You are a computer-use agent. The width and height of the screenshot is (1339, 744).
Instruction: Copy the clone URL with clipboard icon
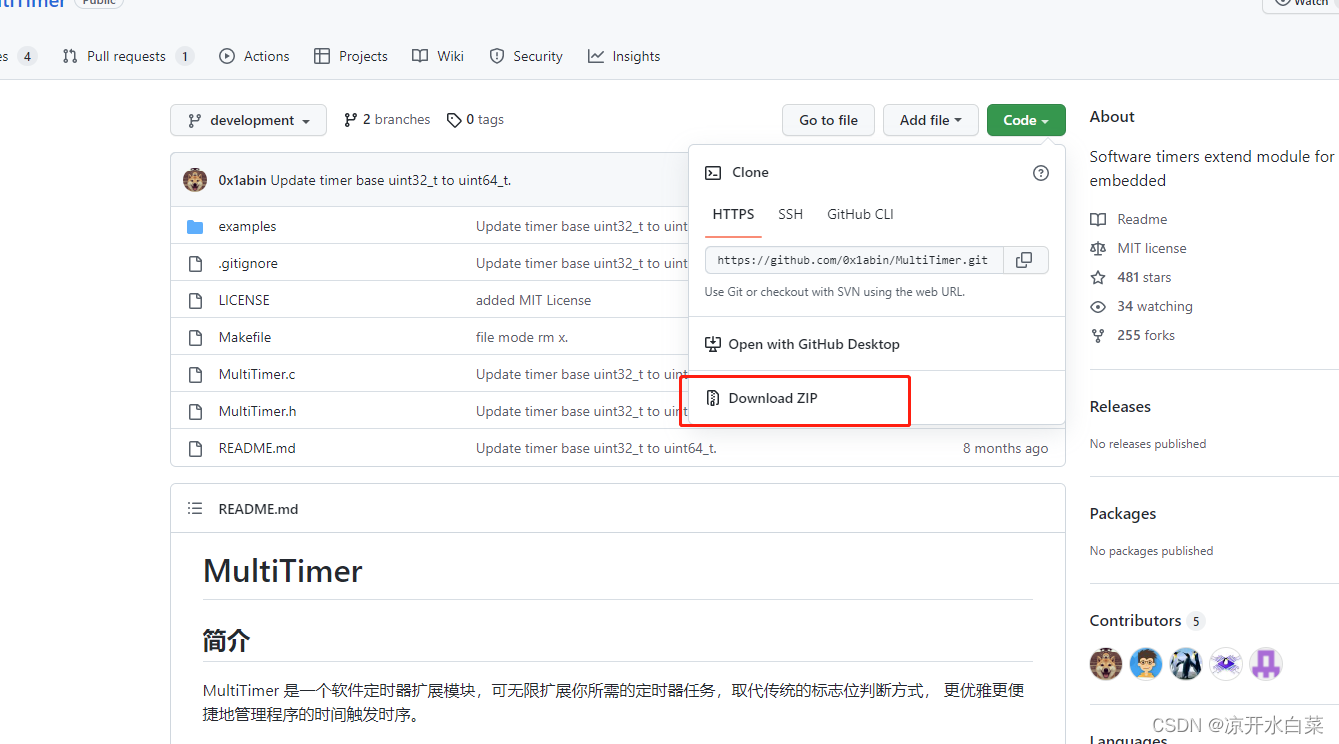(1024, 260)
